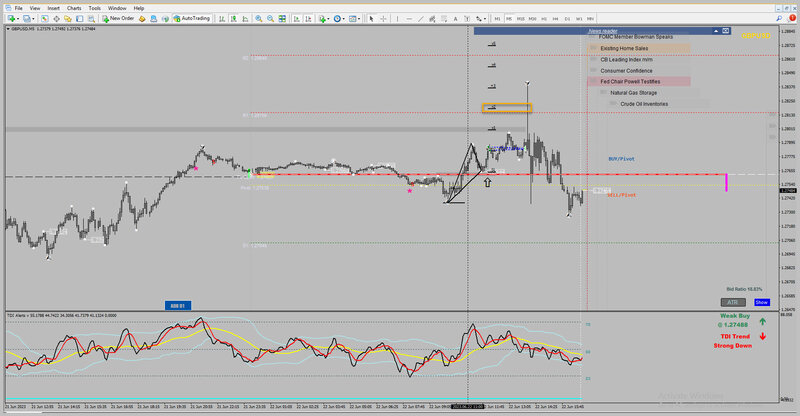Screen dimensions: 800x416
Task: Select the crosshair tool
Action: [383, 18]
